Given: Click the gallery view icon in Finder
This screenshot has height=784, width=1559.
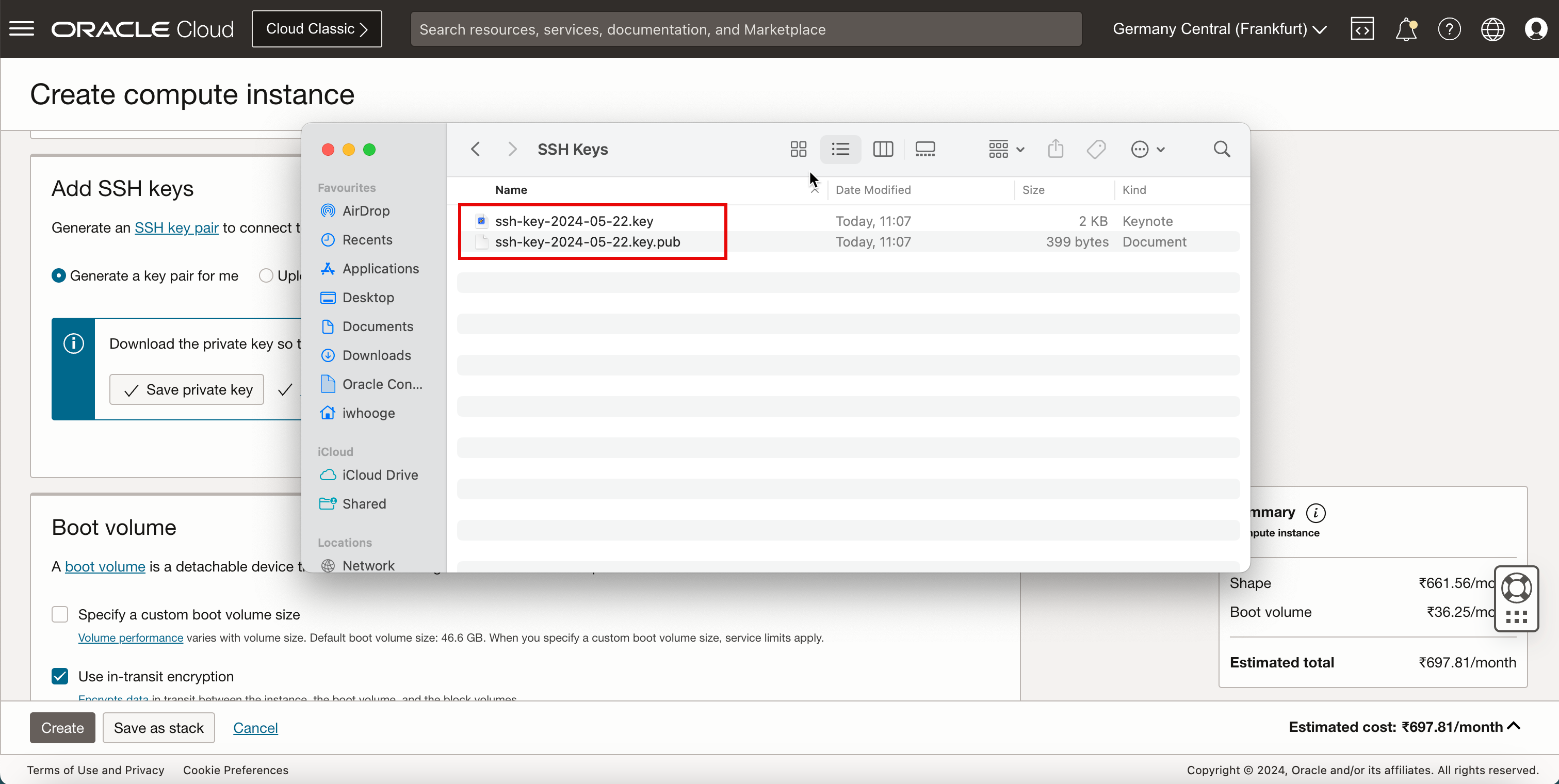Looking at the screenshot, I should click(x=925, y=149).
